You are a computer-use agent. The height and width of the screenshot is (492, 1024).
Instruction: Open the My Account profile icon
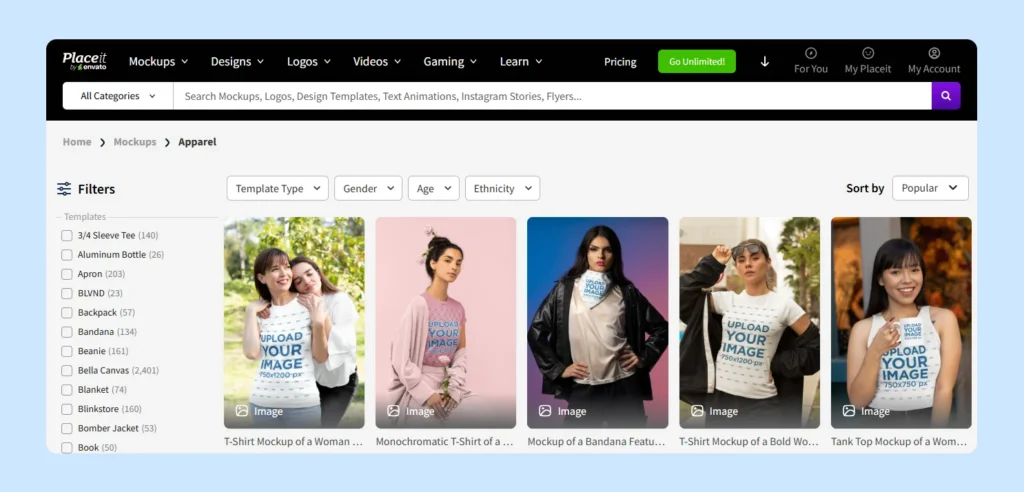pos(933,54)
